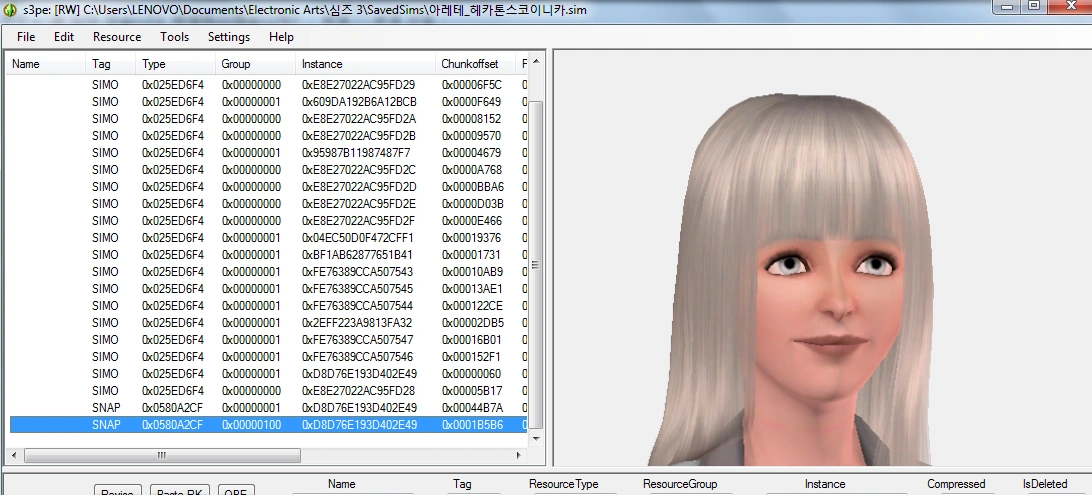Sort list by the Chunkoffset column header
This screenshot has height=495, width=1092.
click(x=476, y=64)
